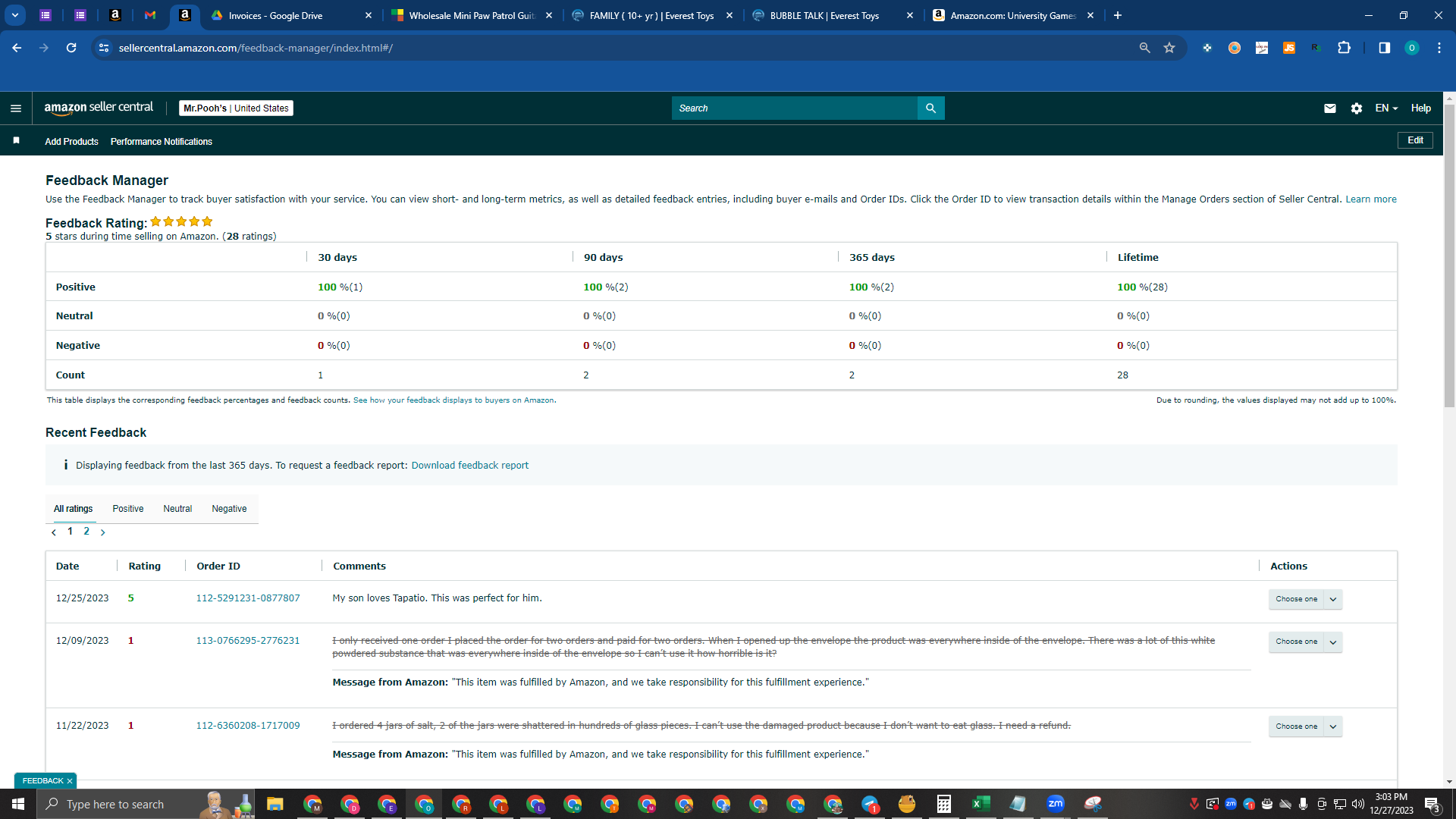
Task: Go to next feedback page arrow
Action: (103, 532)
